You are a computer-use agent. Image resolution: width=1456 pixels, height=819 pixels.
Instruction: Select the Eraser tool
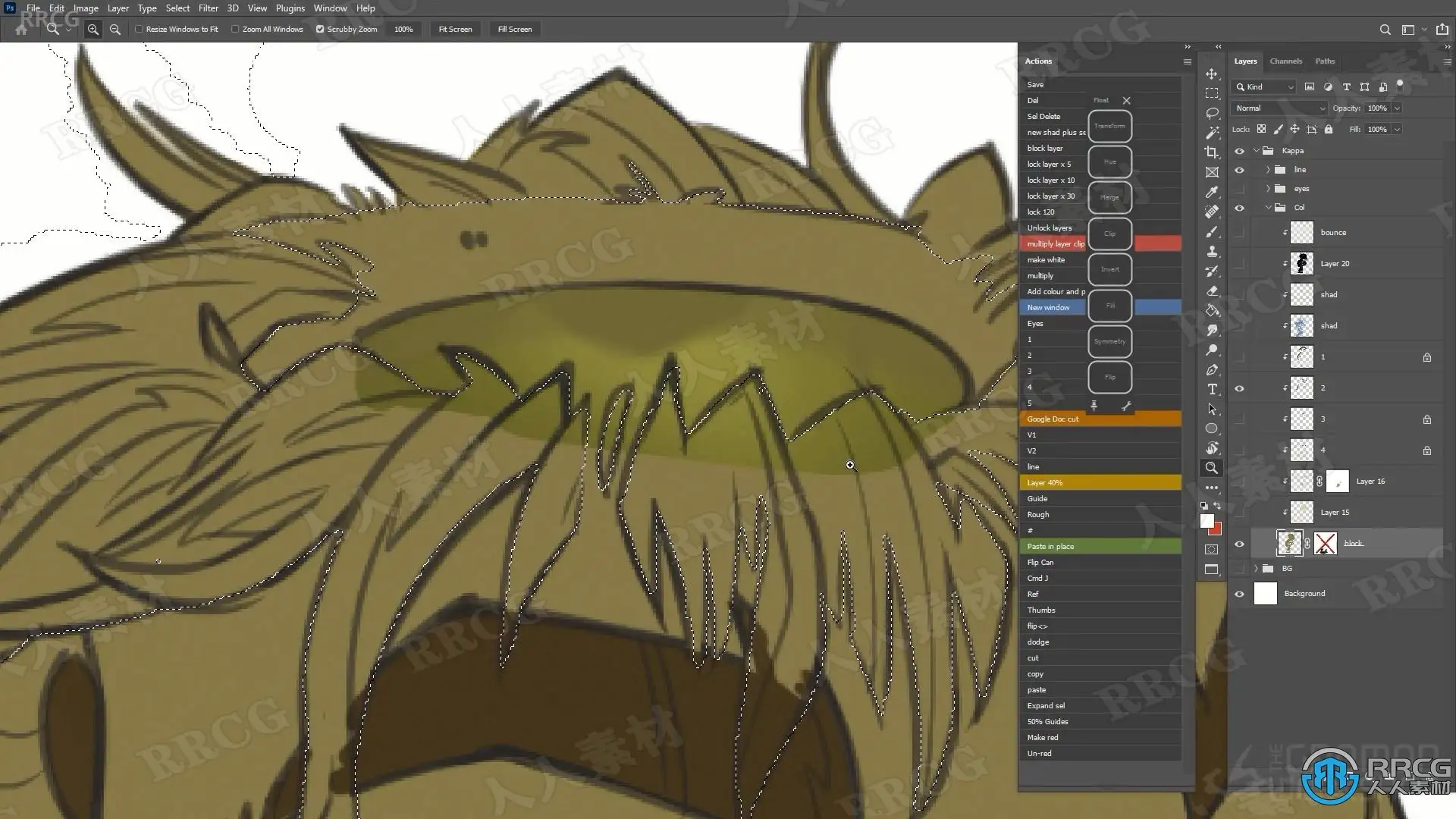click(x=1212, y=290)
